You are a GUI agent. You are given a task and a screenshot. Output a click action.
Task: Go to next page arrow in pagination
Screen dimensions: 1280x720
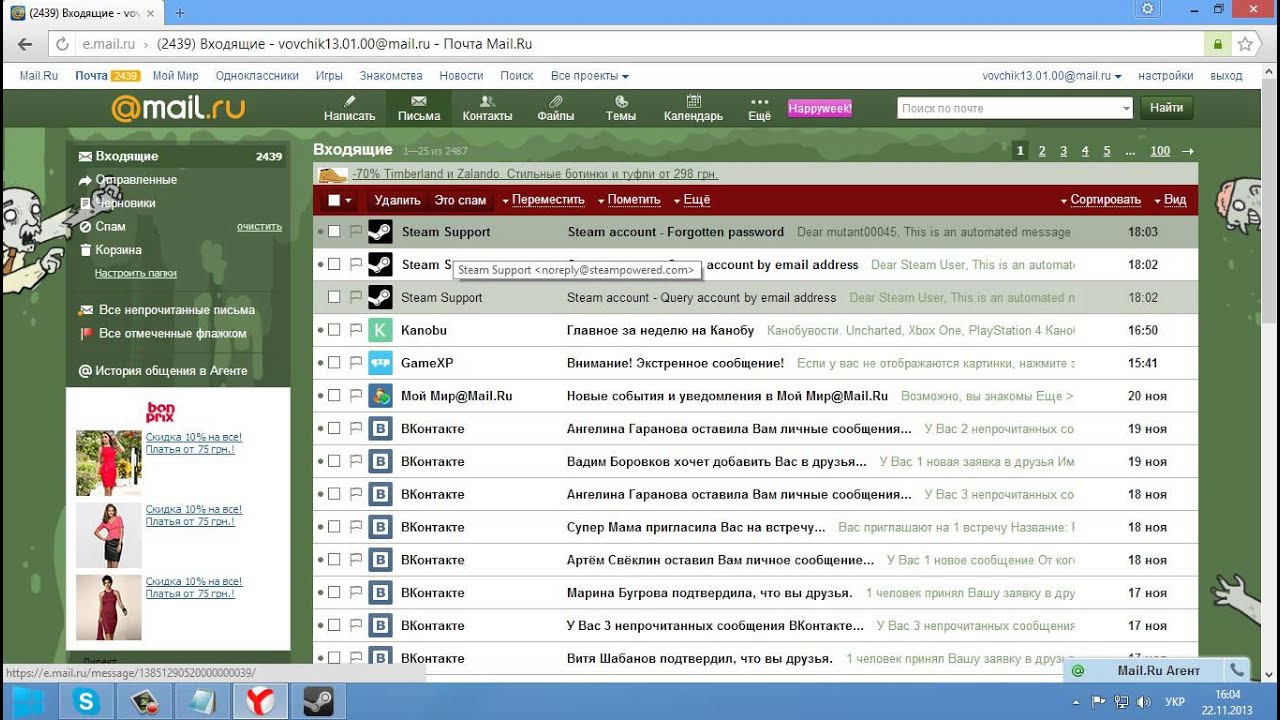(x=1188, y=151)
